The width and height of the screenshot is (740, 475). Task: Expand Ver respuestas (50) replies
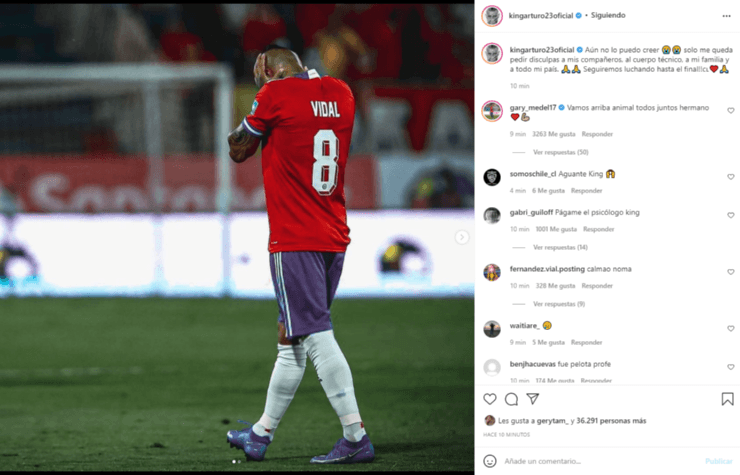point(561,152)
